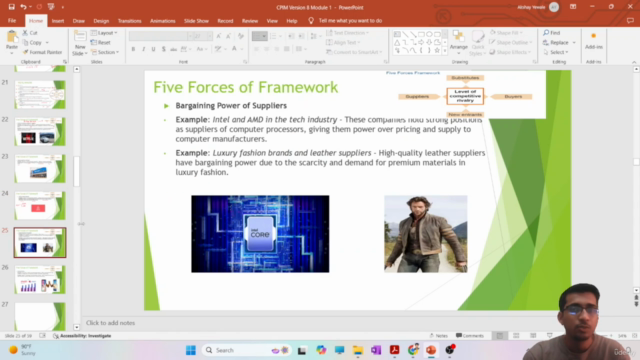Click the Click to add notes area
640x360 pixels.
click(110, 322)
